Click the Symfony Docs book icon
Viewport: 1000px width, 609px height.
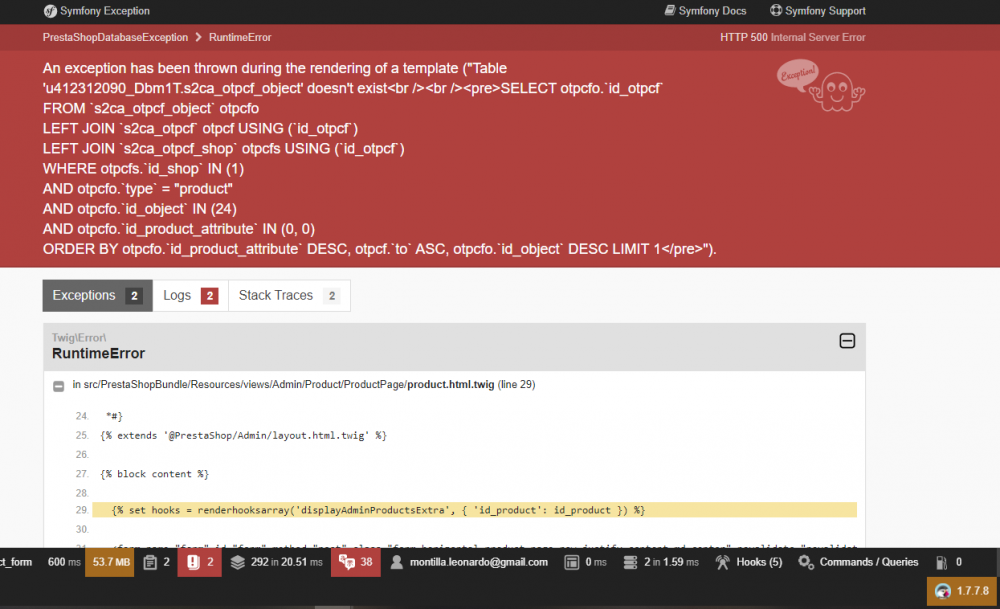[670, 11]
